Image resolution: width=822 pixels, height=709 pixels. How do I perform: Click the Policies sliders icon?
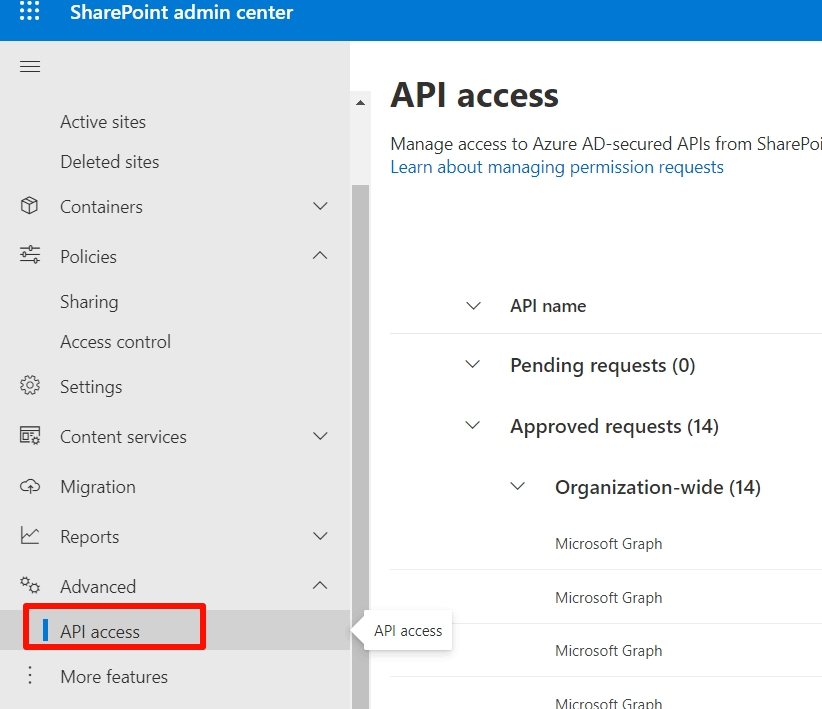coord(30,254)
